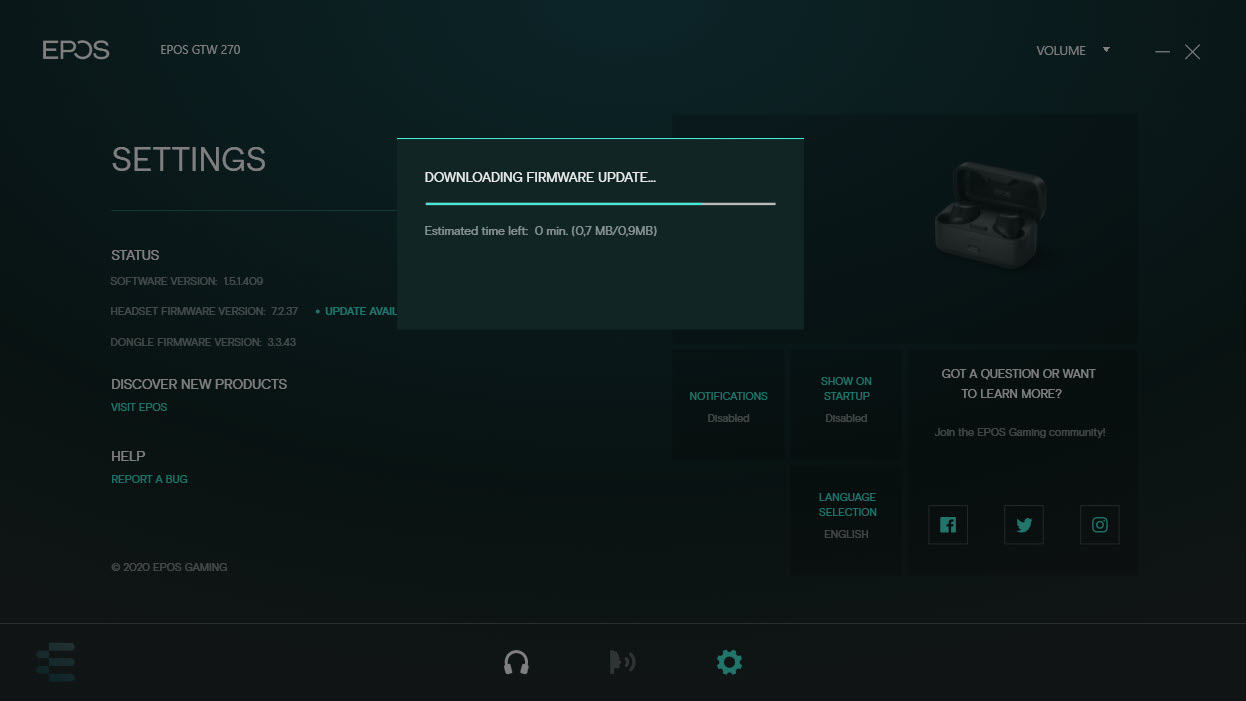The image size is (1246, 701).
Task: Click the firmware download progress bar
Action: pos(600,203)
